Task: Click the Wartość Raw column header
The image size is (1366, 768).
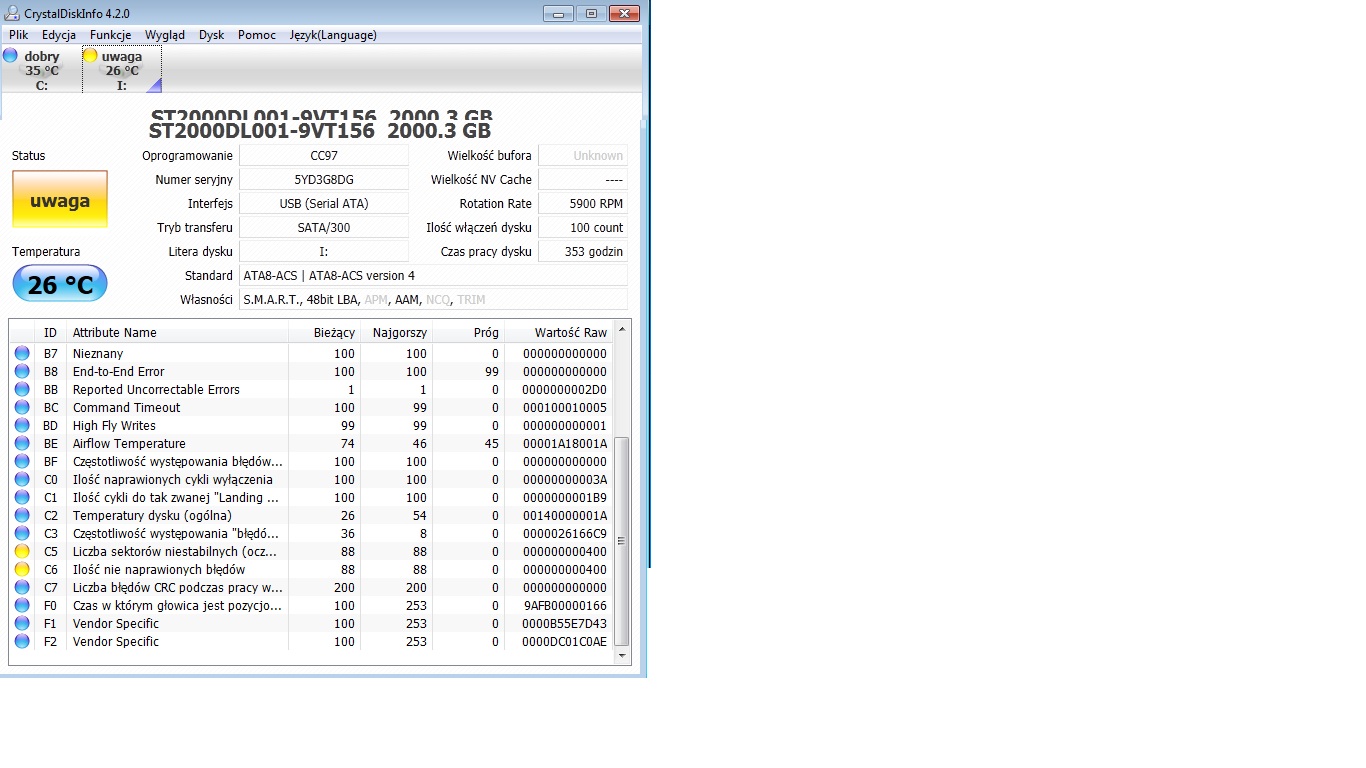Action: 558,332
